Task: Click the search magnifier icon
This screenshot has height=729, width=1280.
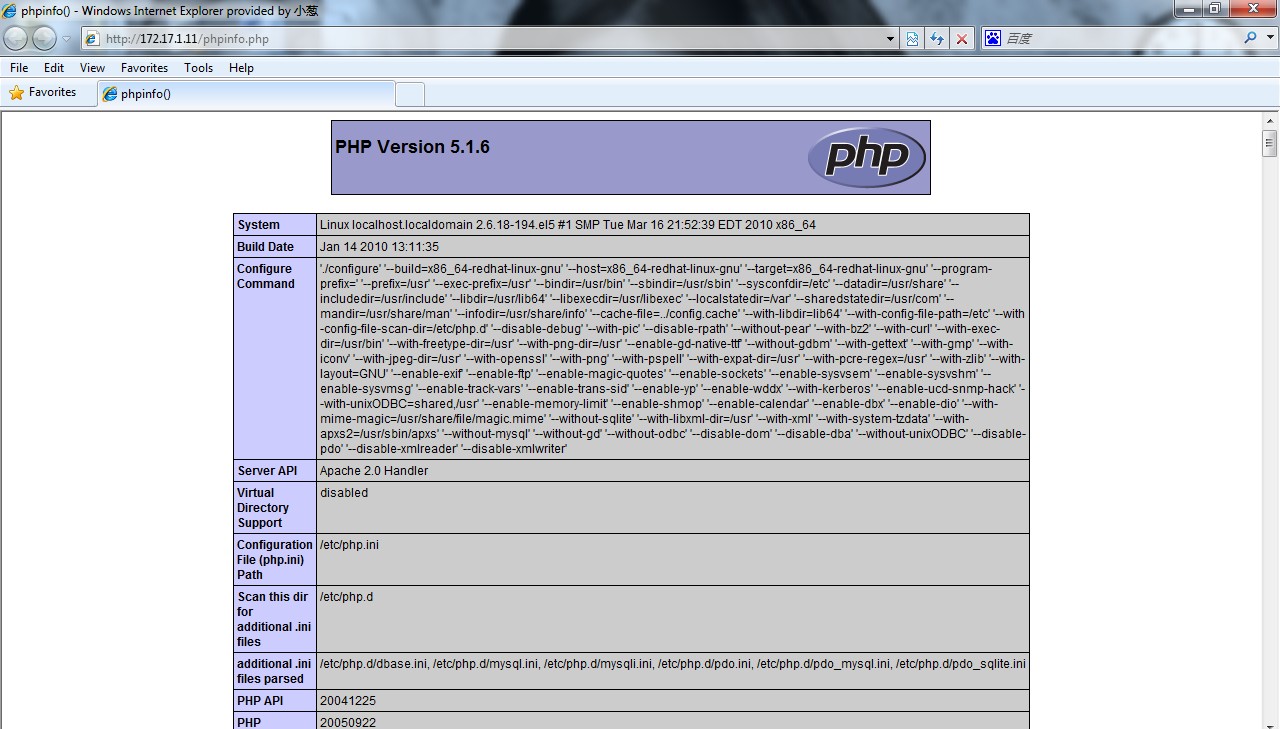Action: 1250,38
